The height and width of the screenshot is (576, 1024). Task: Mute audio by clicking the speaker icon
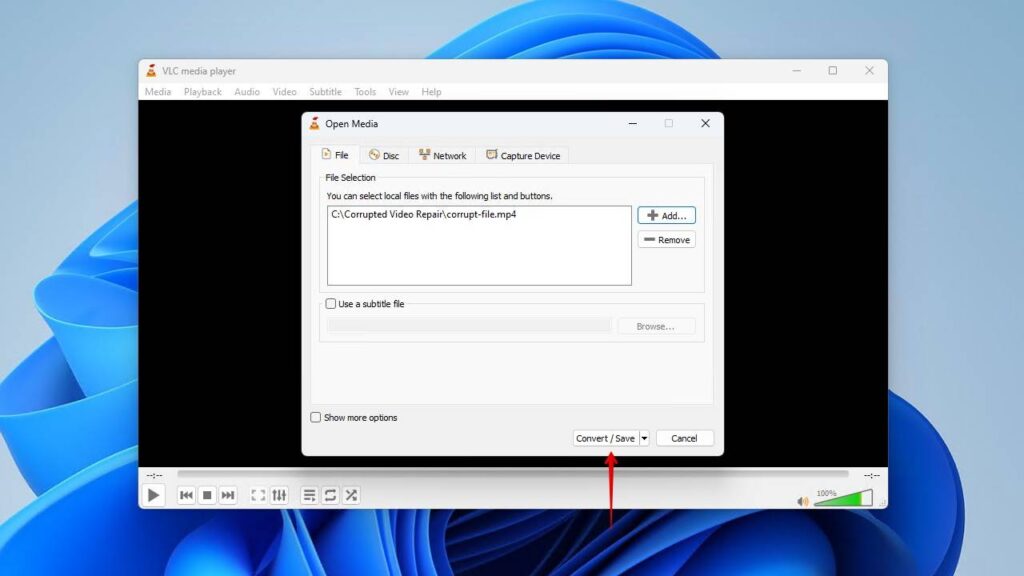point(802,499)
